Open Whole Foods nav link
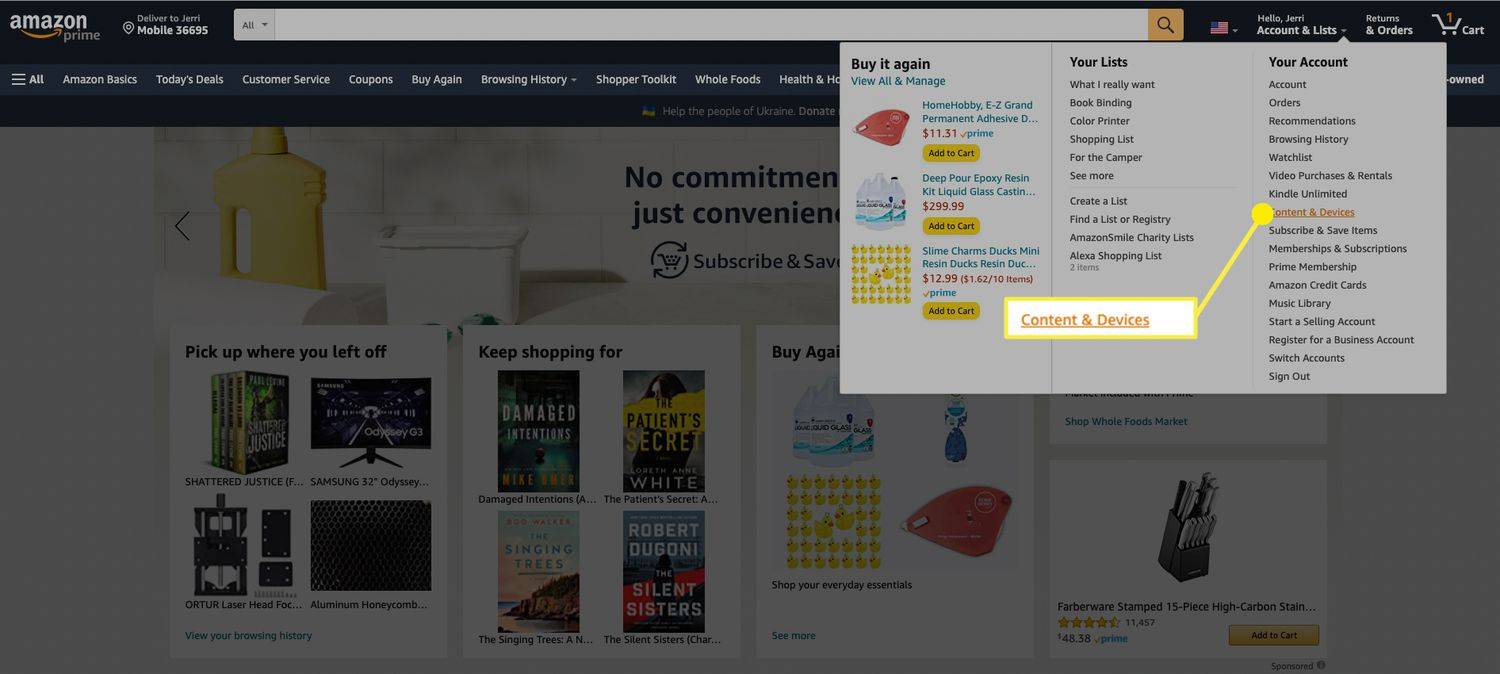1500x674 pixels. pos(728,79)
